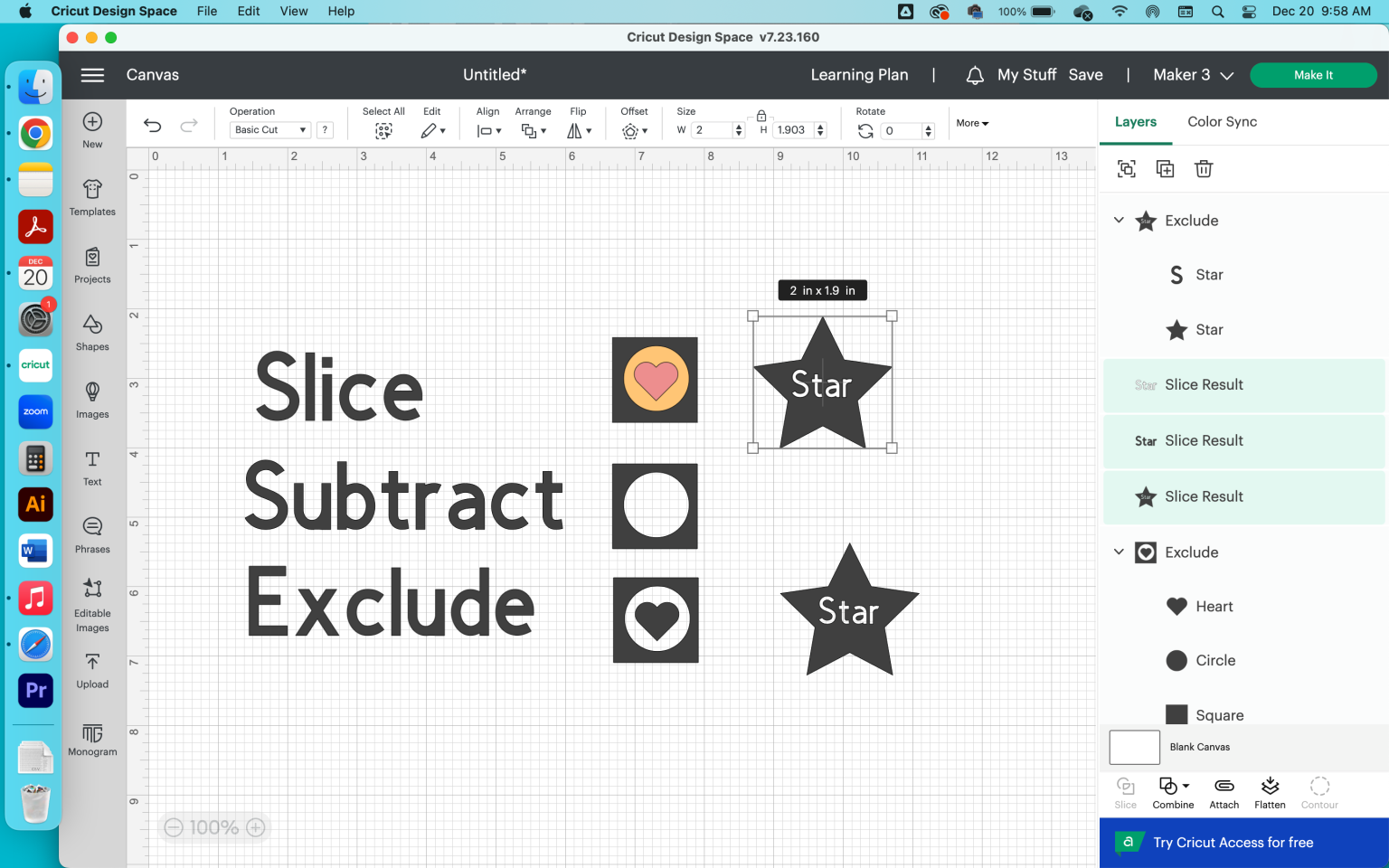Open the Text tool
The height and width of the screenshot is (868, 1389).
[x=91, y=467]
